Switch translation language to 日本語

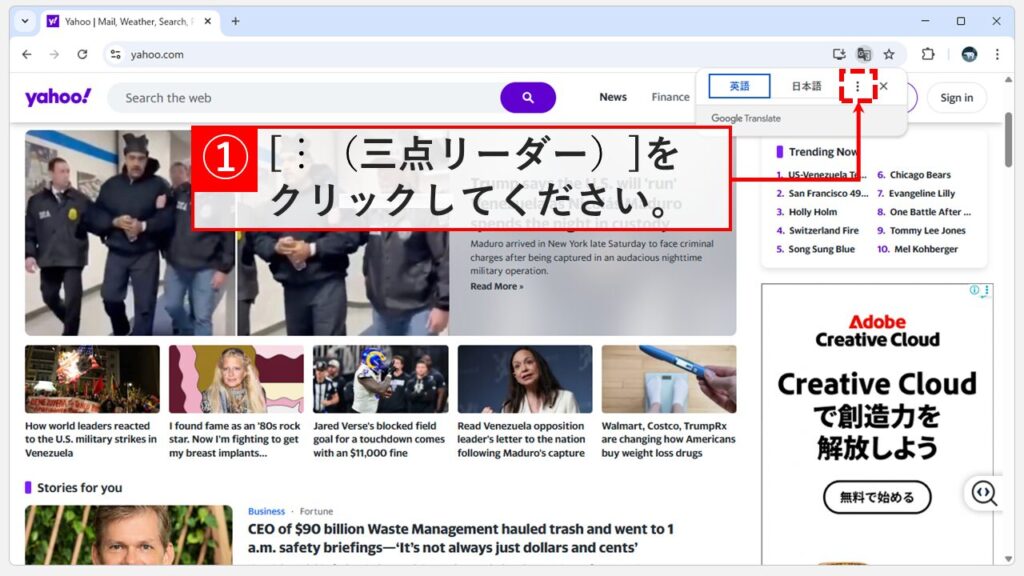coord(805,85)
